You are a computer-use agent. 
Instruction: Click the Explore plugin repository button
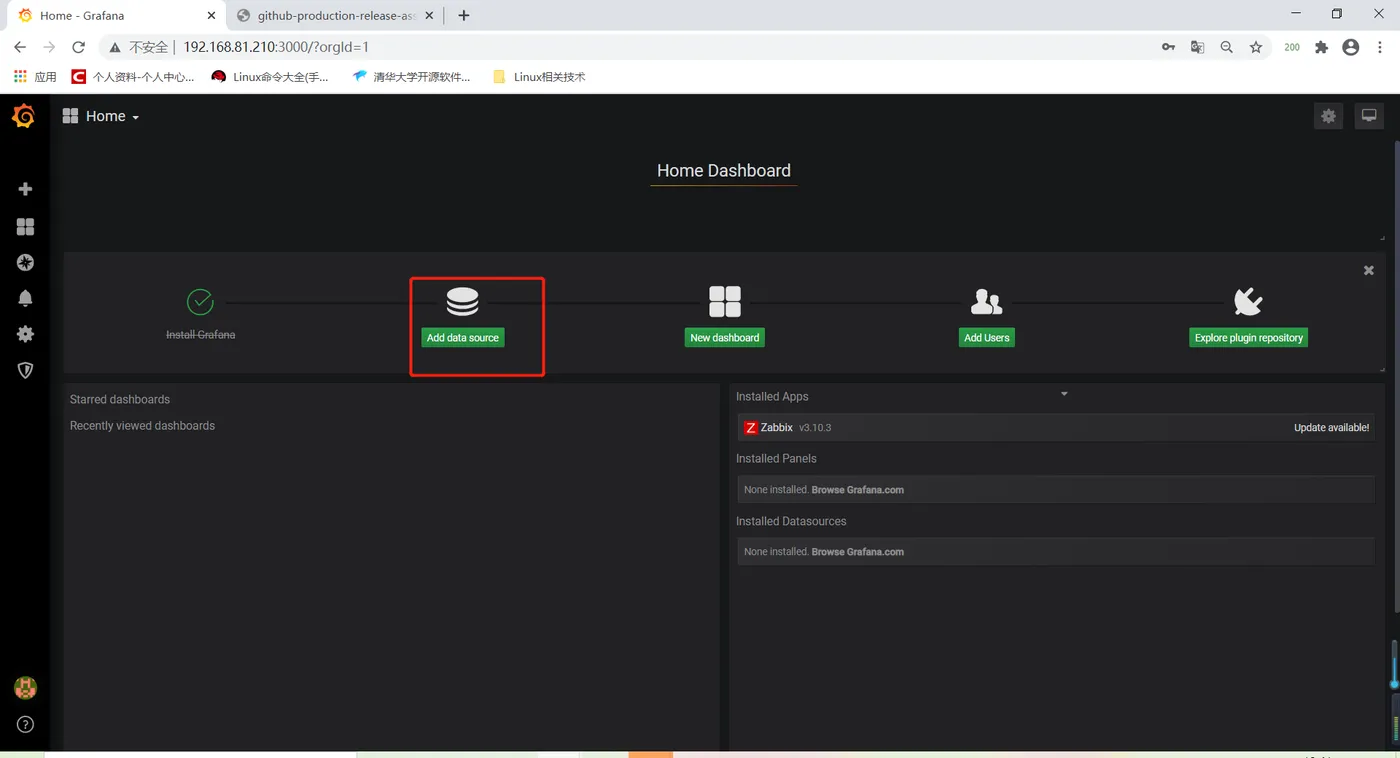point(1249,338)
